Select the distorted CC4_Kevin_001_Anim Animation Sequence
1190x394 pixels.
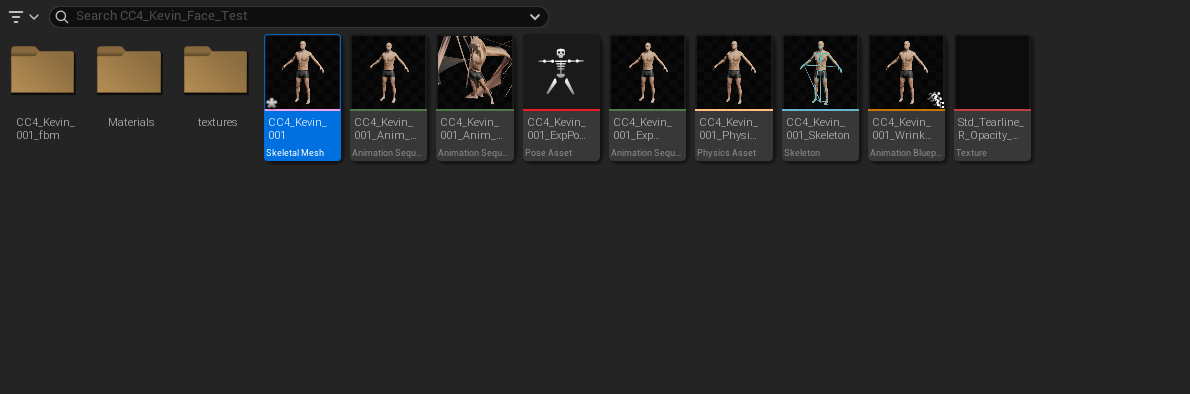[475, 98]
